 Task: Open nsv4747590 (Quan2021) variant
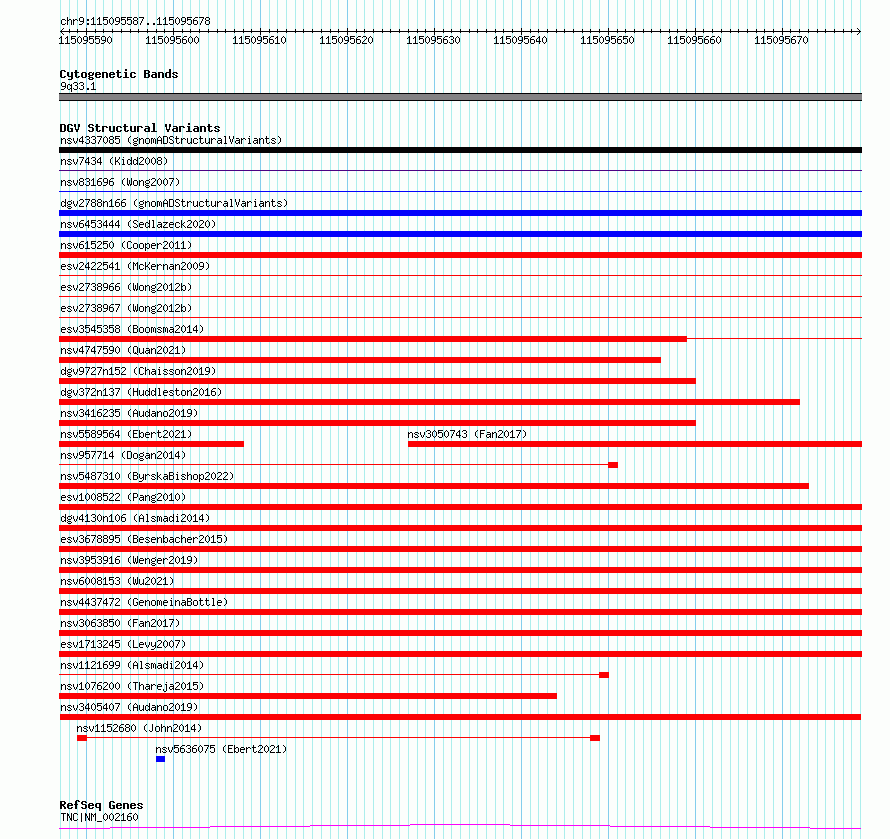coord(123,350)
